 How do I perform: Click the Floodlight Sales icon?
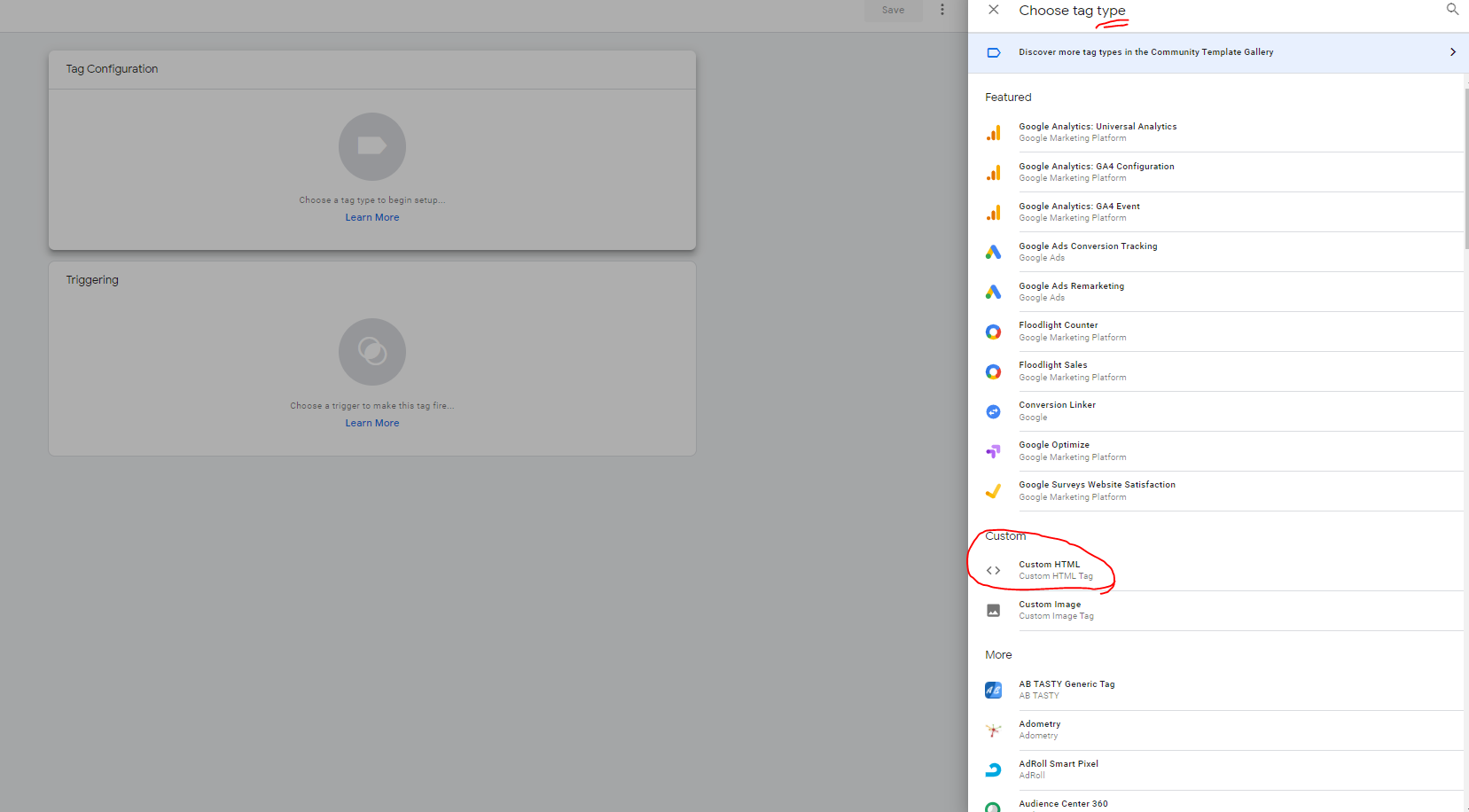coord(993,371)
